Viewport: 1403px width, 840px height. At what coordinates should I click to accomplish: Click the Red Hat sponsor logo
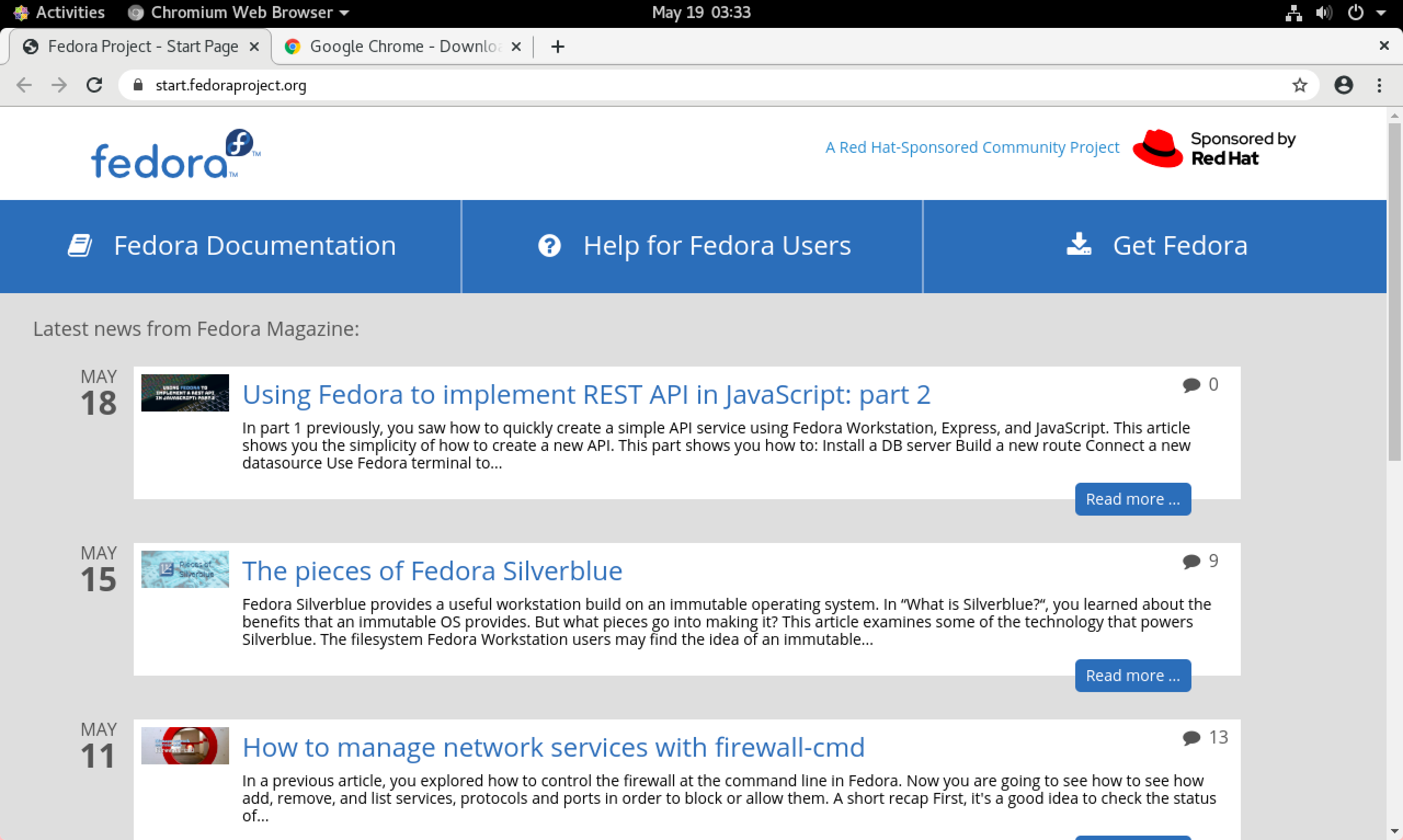[1213, 149]
